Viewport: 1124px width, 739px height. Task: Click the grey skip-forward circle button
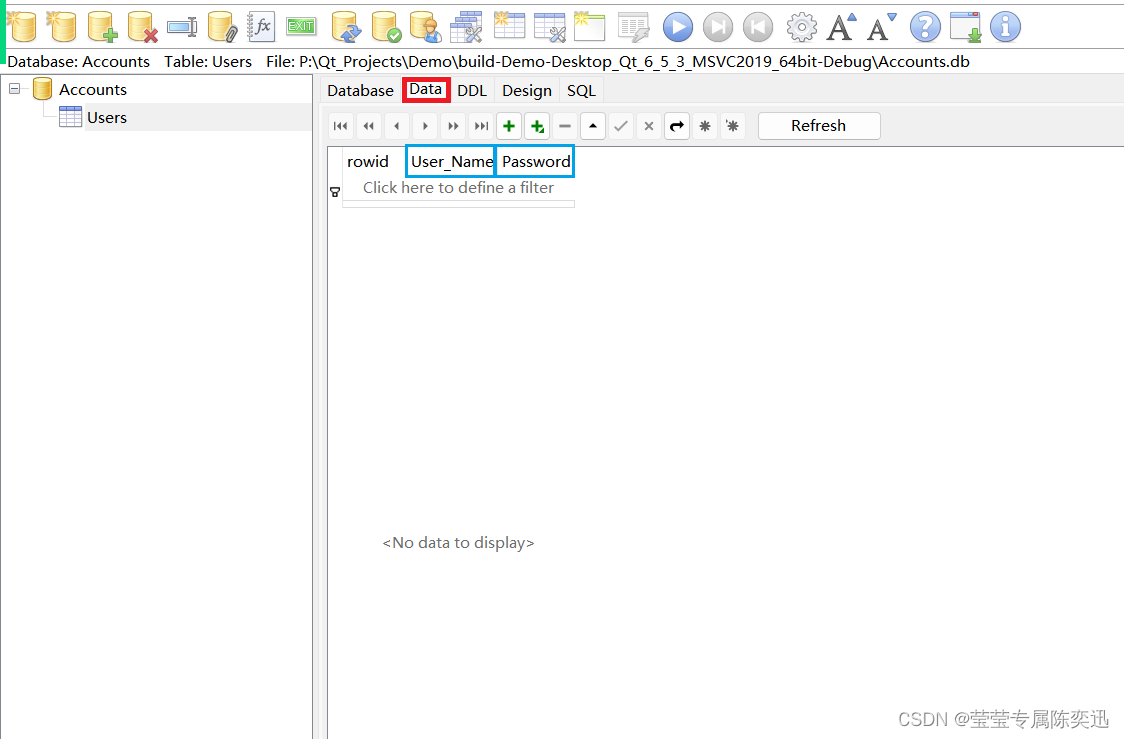pyautogui.click(x=718, y=27)
